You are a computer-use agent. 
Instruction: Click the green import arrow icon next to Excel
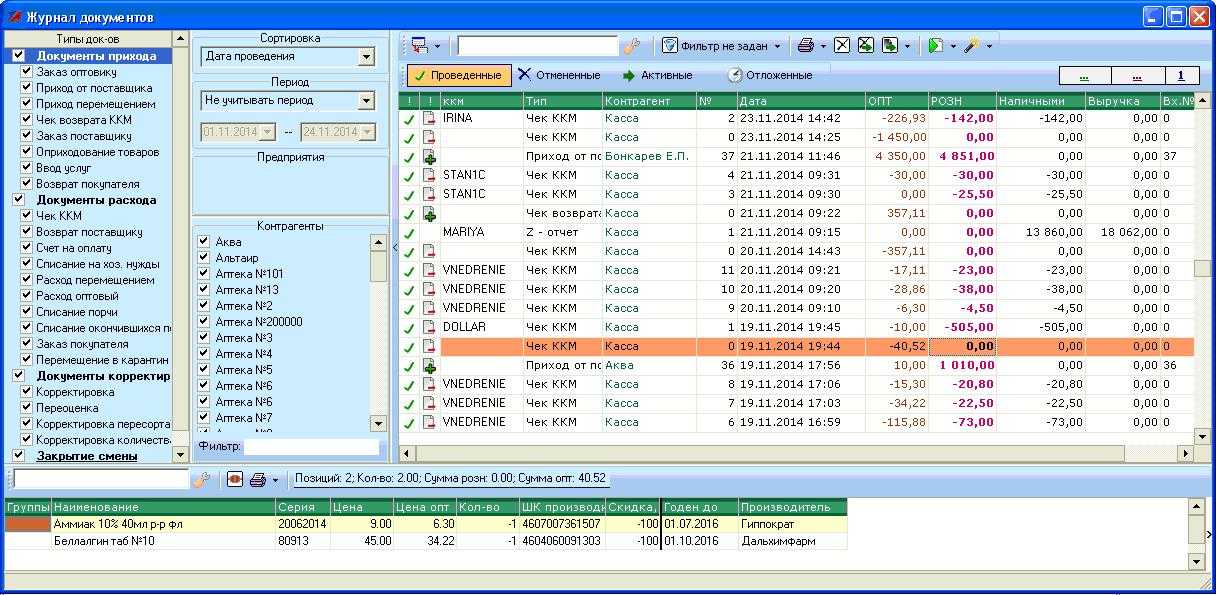pos(889,46)
